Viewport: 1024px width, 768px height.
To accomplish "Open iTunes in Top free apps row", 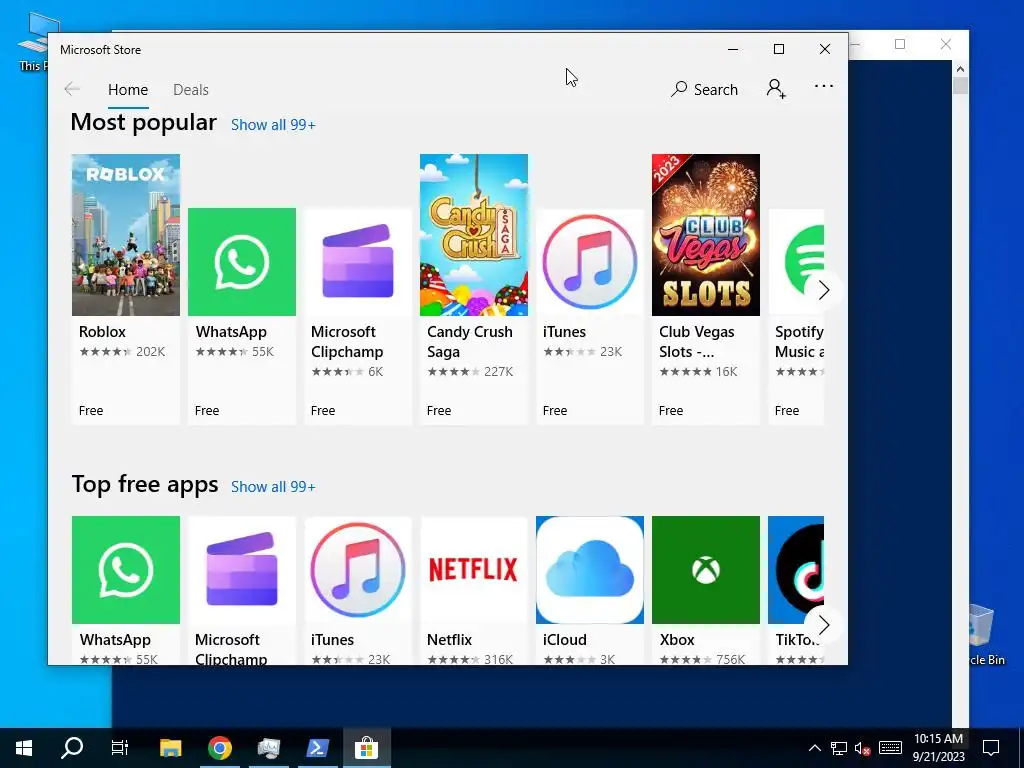I will coord(358,590).
